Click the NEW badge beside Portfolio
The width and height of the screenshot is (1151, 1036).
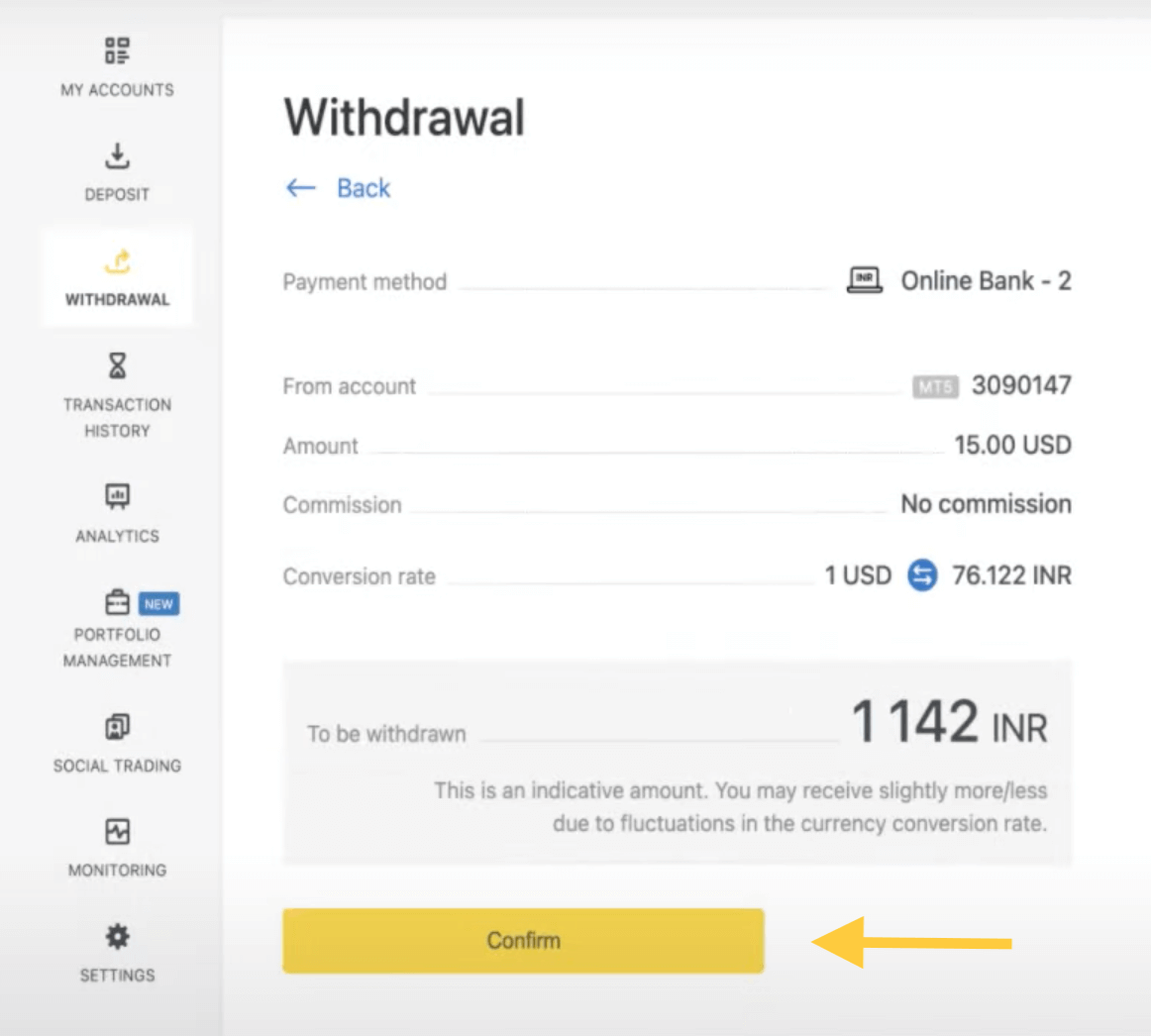(158, 603)
